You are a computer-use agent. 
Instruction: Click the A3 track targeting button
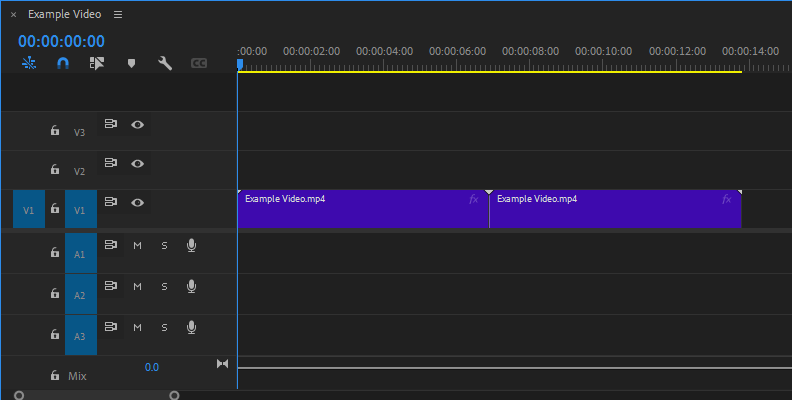(80, 336)
